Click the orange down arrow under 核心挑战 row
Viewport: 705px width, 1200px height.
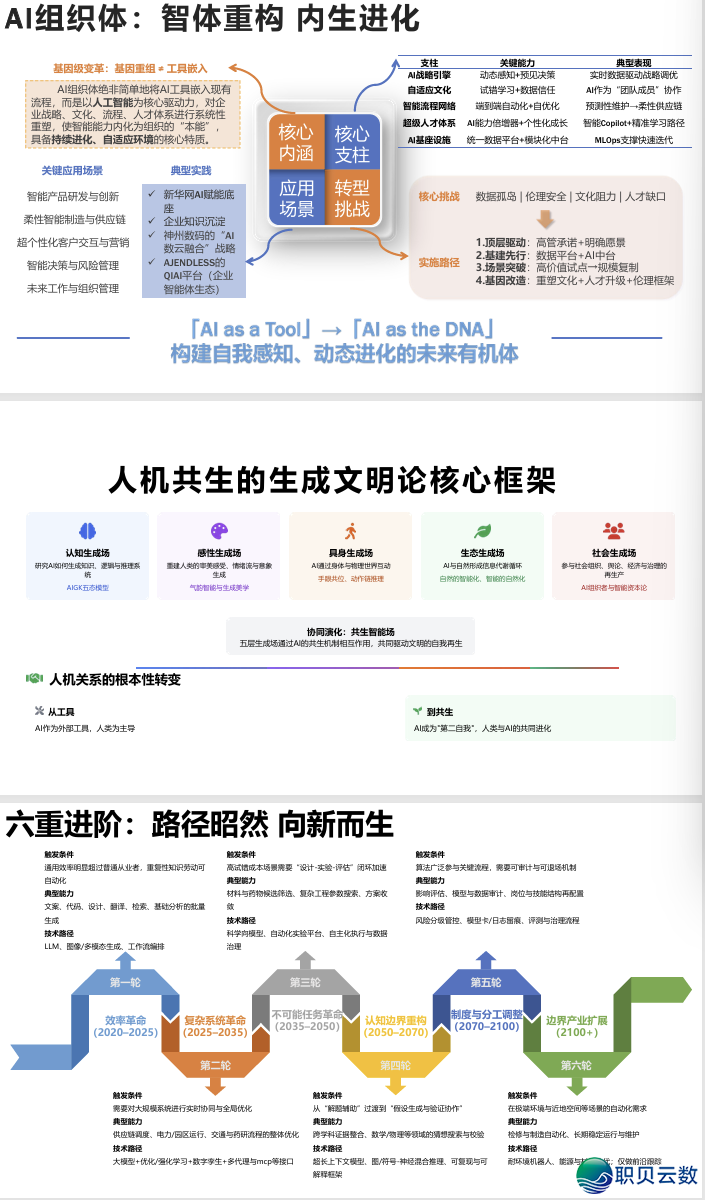[545, 219]
